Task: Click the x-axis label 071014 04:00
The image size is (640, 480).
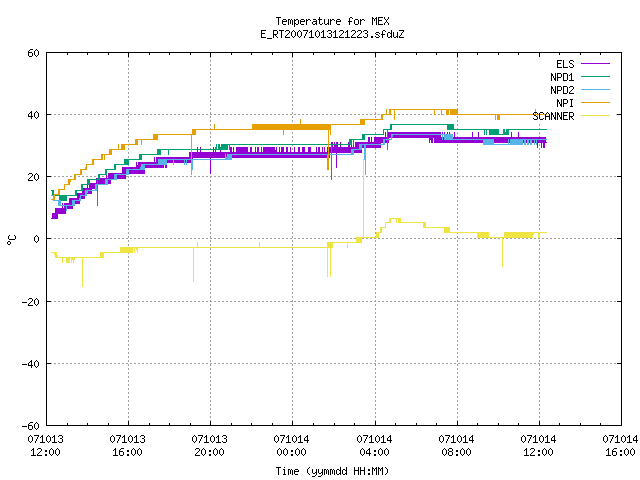Action: pos(374,446)
